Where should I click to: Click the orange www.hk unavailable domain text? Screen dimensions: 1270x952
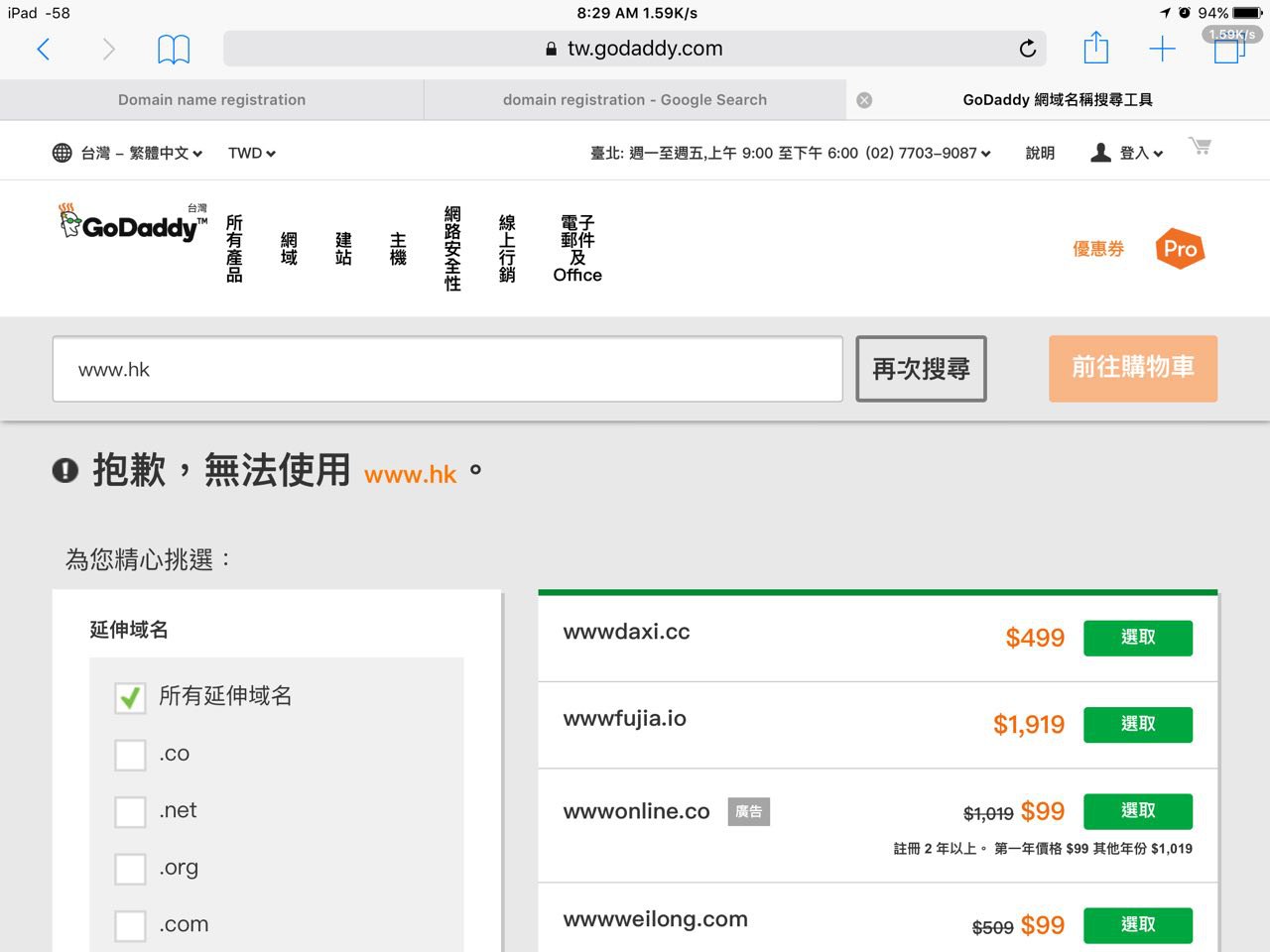(410, 475)
